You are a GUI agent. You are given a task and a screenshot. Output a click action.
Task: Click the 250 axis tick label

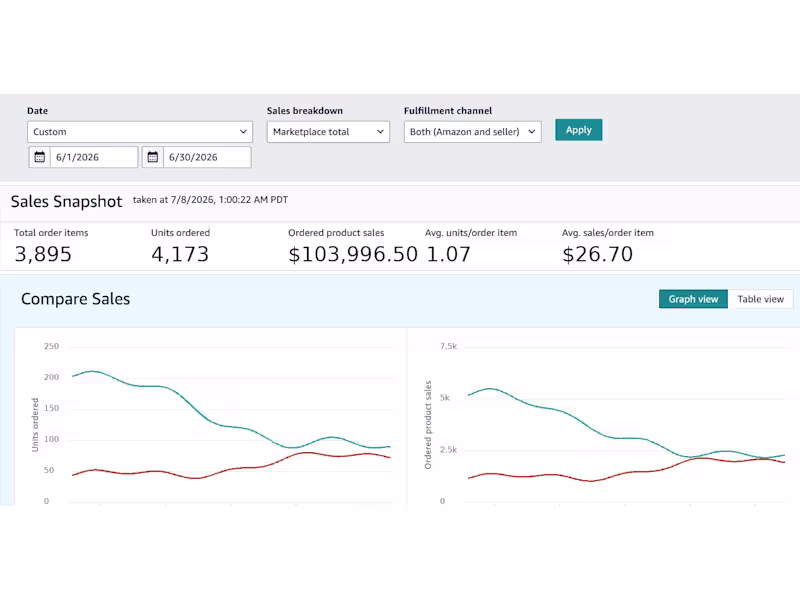[51, 346]
